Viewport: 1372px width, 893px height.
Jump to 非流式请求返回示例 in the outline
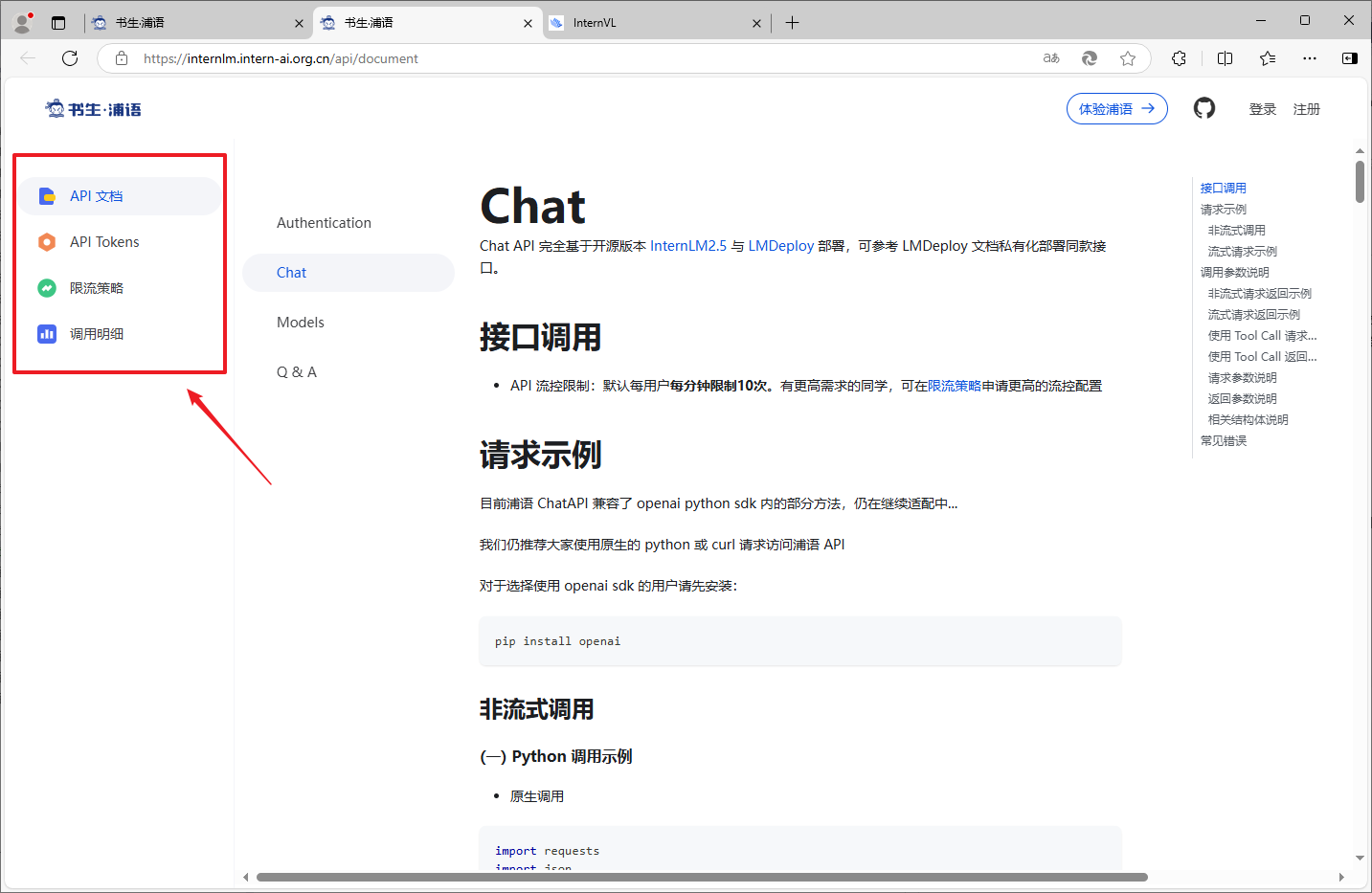[x=1260, y=294]
